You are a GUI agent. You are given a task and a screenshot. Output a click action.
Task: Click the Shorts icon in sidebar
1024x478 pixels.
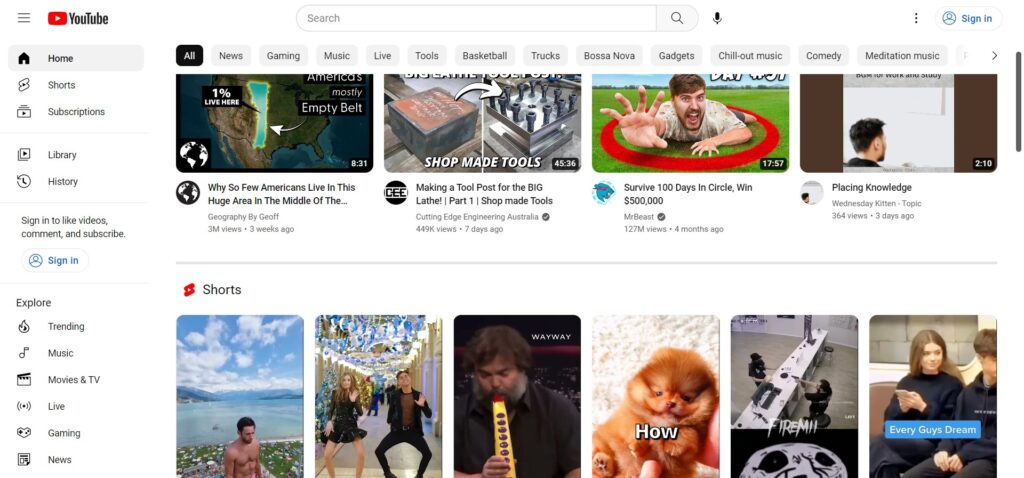24,85
